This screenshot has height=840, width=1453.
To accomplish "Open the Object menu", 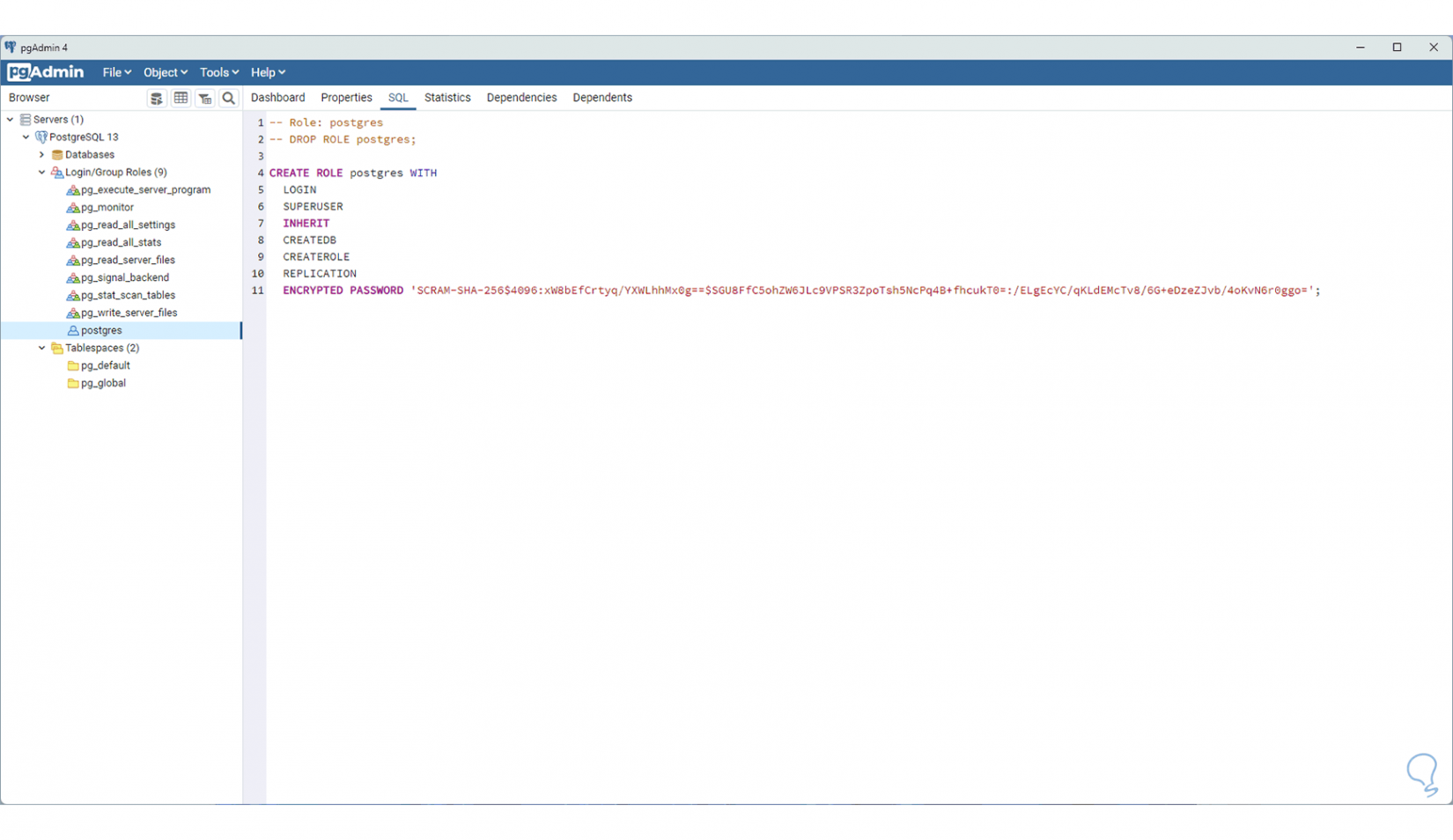I will [165, 72].
